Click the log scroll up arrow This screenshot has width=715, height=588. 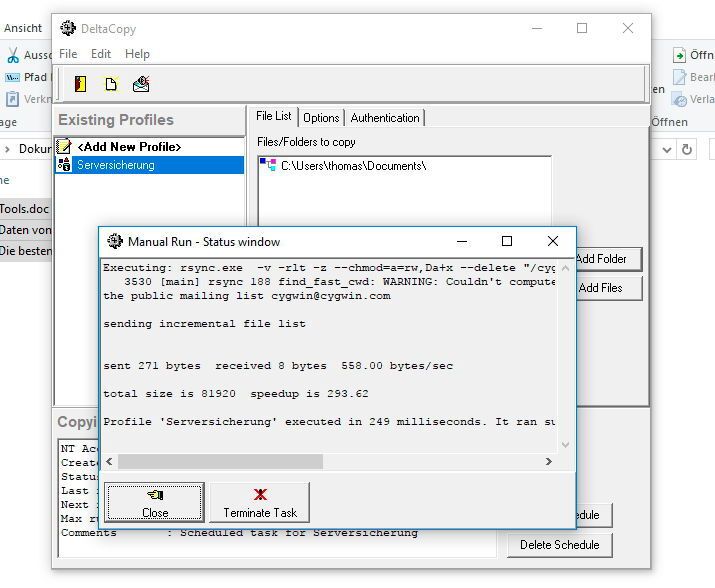(565, 268)
